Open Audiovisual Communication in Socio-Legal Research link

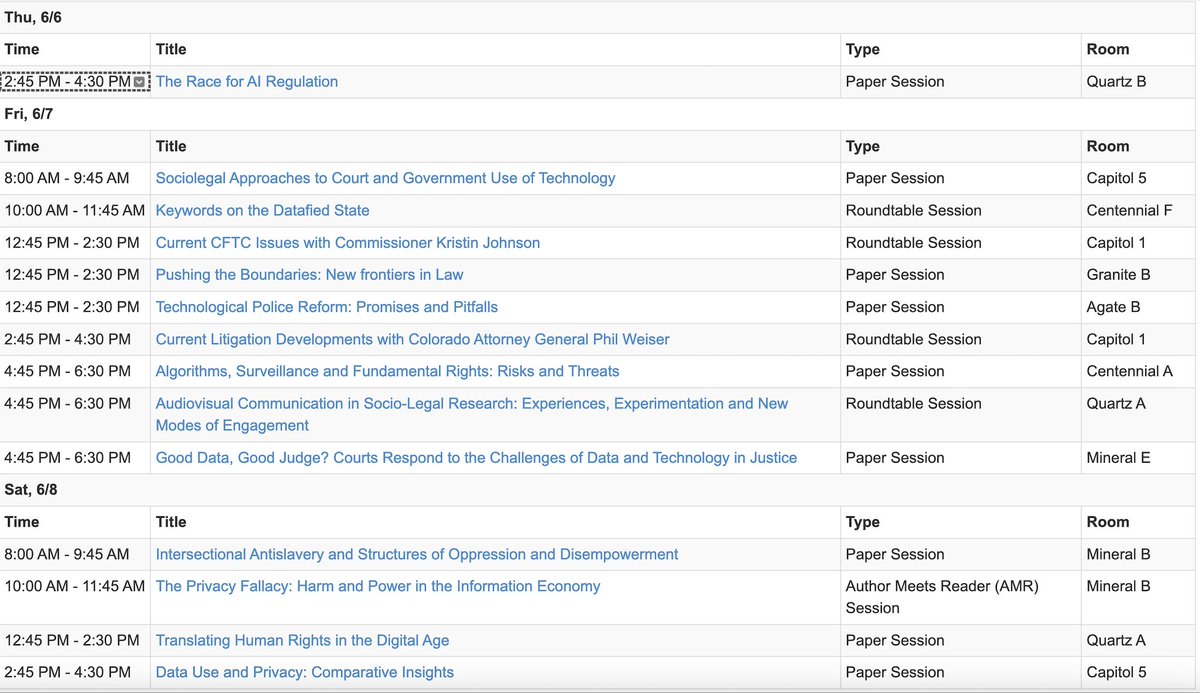[x=472, y=414]
